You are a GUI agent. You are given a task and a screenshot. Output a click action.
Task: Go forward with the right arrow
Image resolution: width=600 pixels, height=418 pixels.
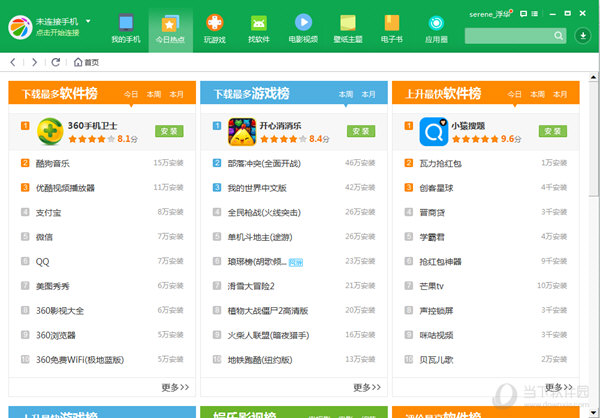tap(34, 62)
